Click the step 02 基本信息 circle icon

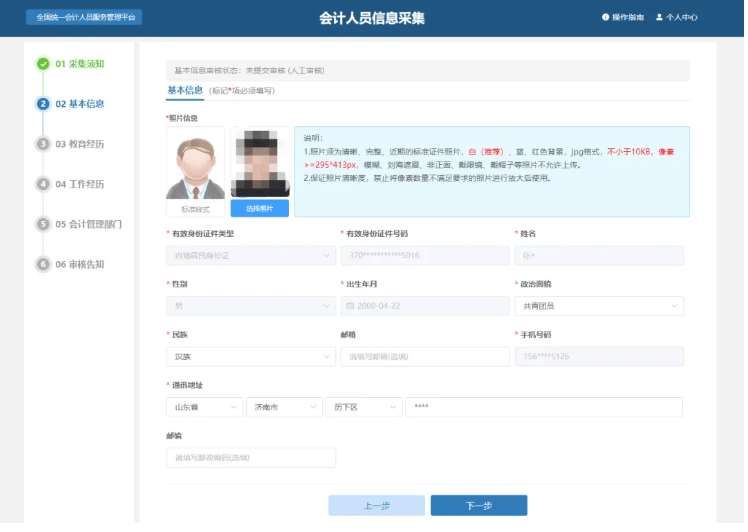point(43,104)
